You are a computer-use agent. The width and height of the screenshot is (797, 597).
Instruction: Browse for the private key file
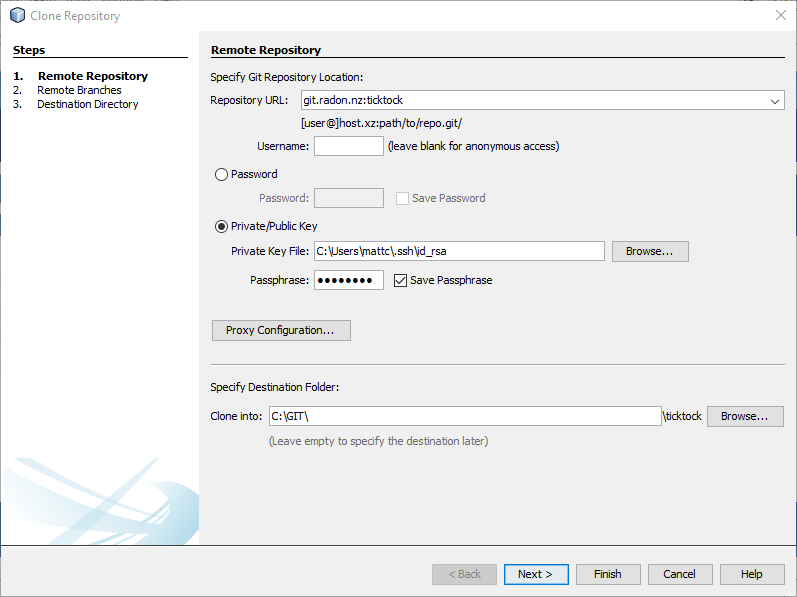pyautogui.click(x=650, y=252)
